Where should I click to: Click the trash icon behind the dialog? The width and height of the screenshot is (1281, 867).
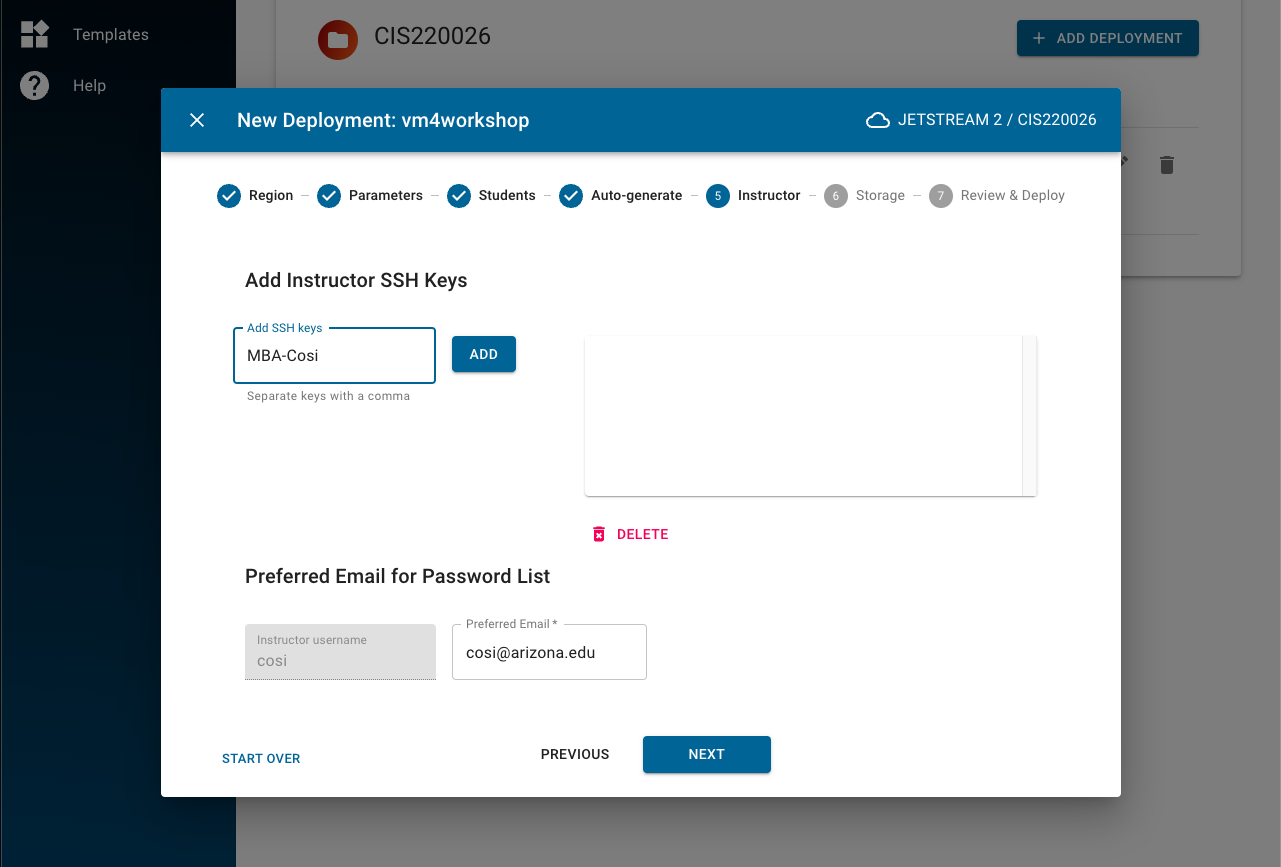click(x=1166, y=165)
